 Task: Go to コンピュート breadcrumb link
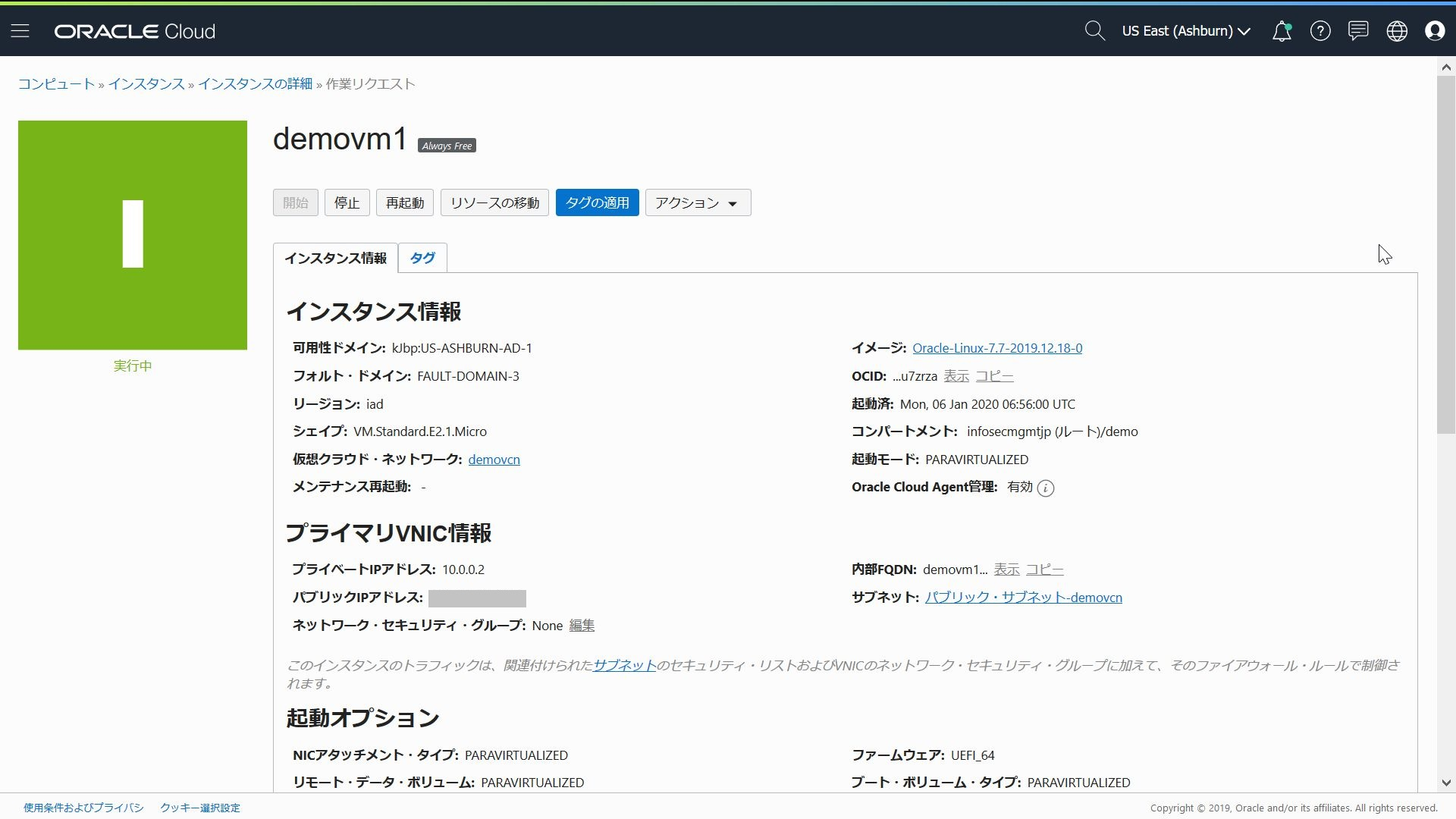[x=57, y=84]
